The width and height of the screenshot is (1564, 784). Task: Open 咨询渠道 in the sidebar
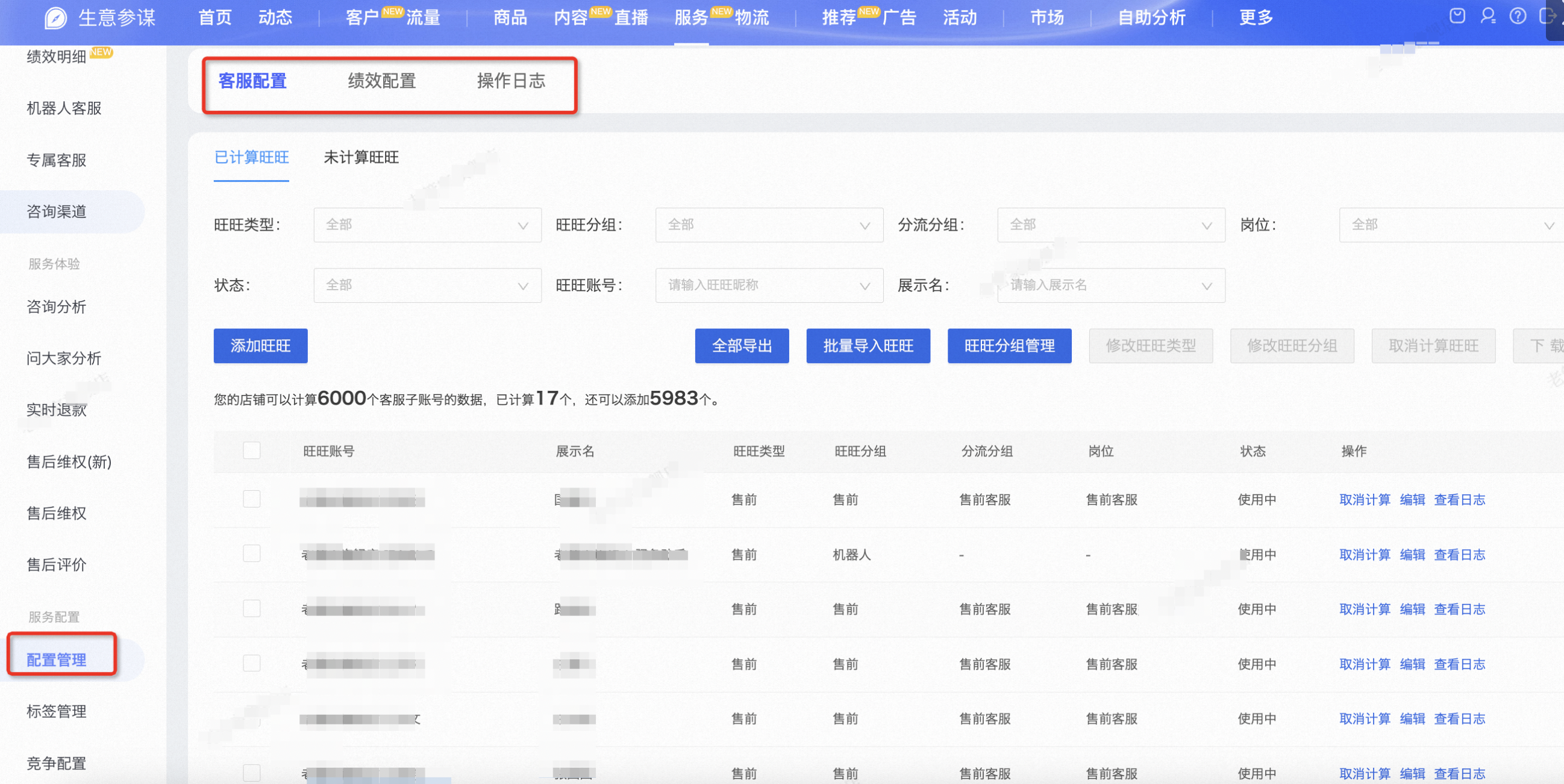(x=57, y=212)
